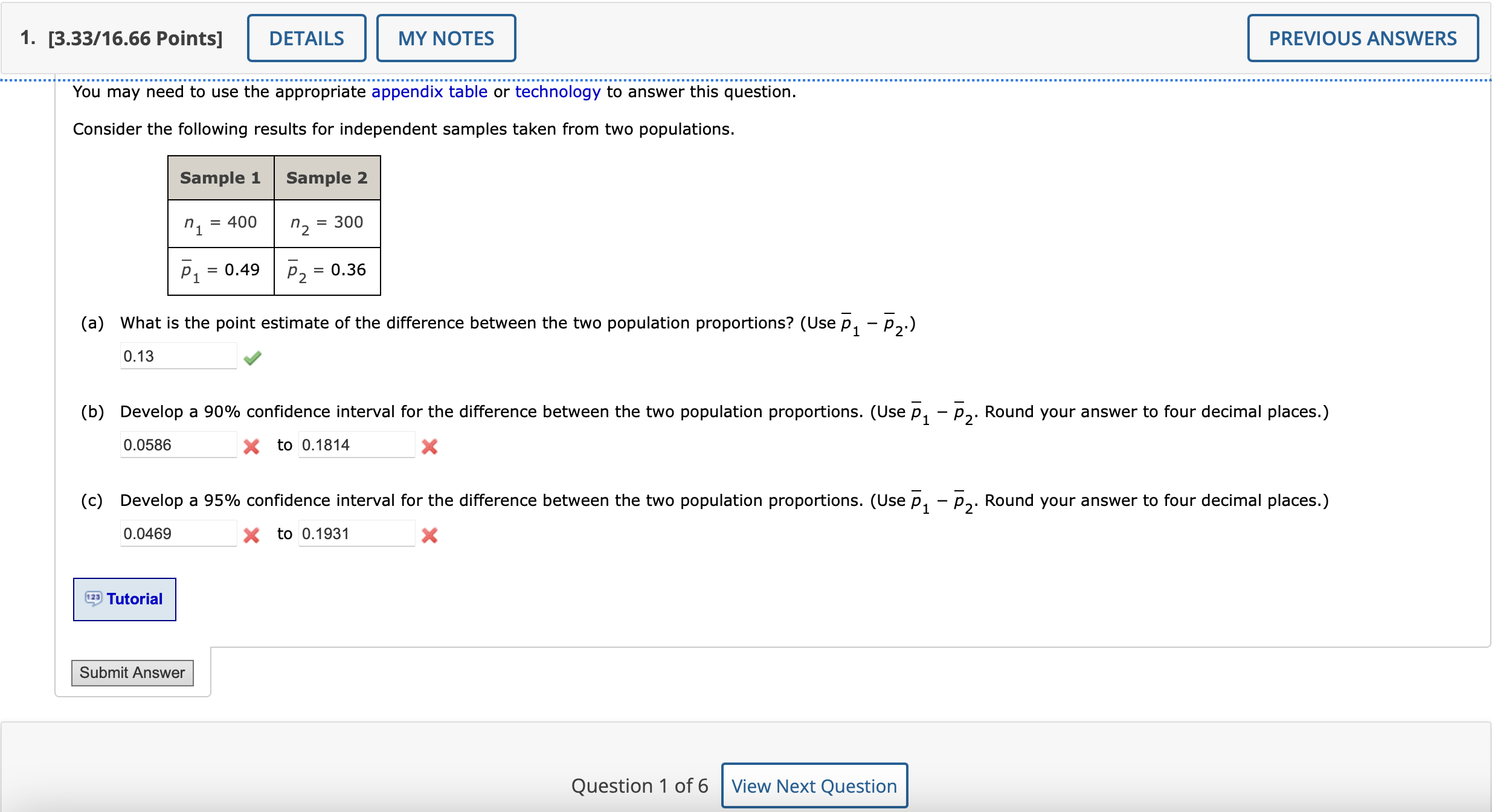The width and height of the screenshot is (1492, 812).
Task: Click the red X beside 0.1814
Action: click(429, 447)
